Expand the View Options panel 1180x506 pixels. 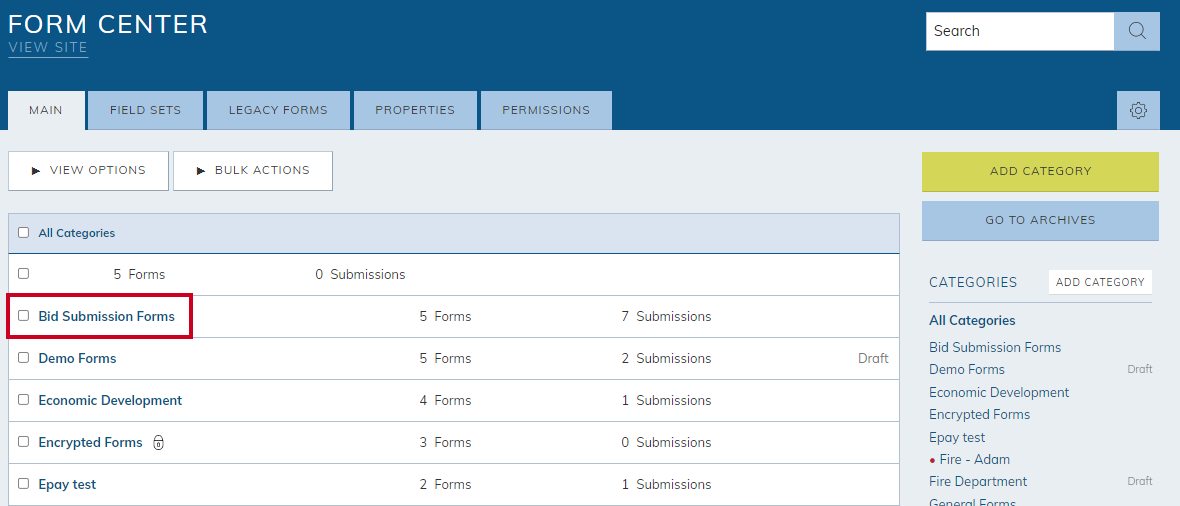pyautogui.click(x=88, y=171)
